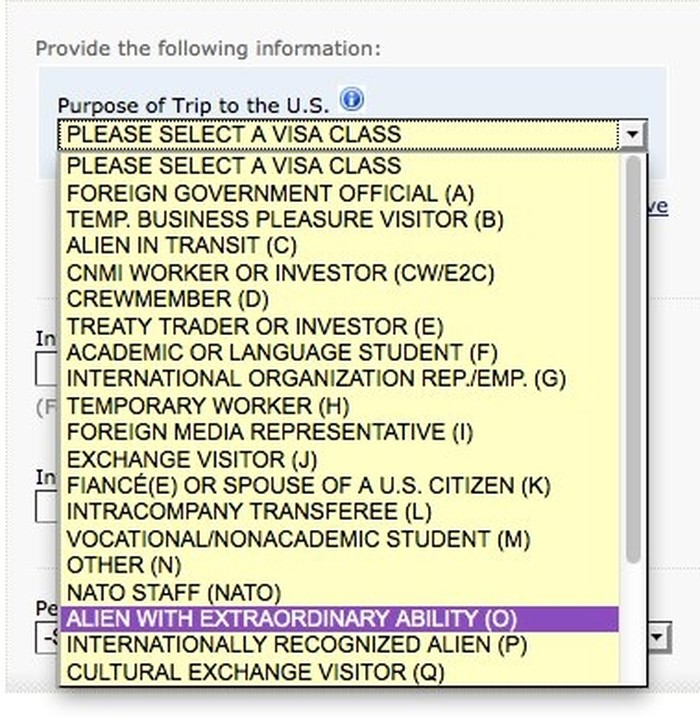Choose INTRACOMPANY TRANSFEREE (L)

339,512
